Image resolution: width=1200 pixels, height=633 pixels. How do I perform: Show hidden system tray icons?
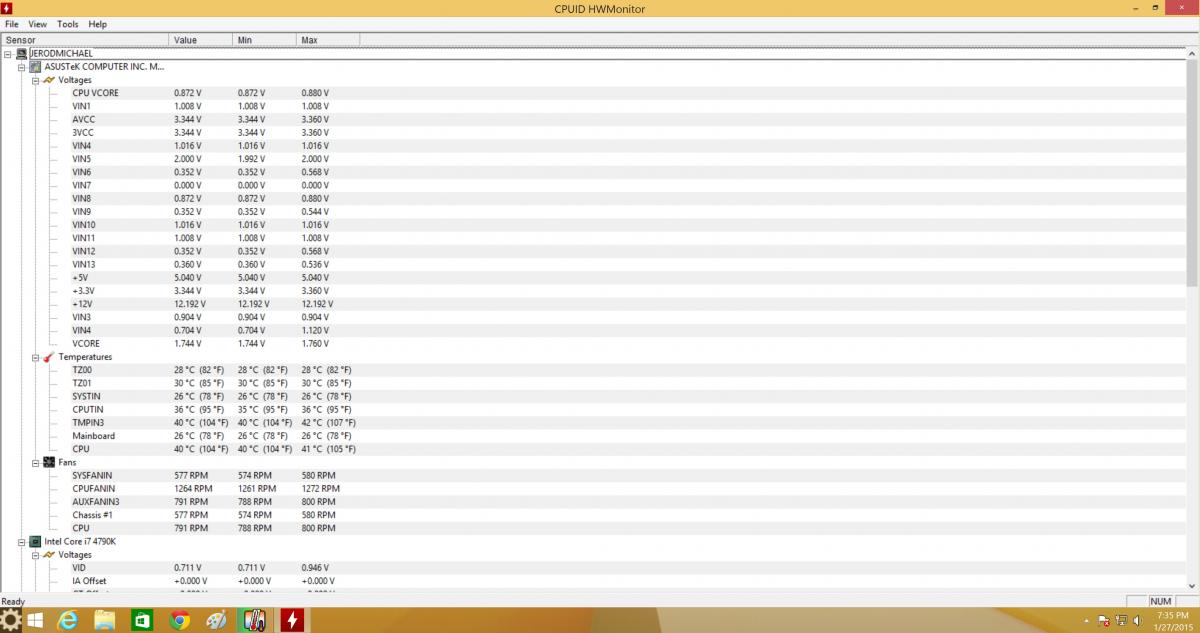click(1087, 621)
